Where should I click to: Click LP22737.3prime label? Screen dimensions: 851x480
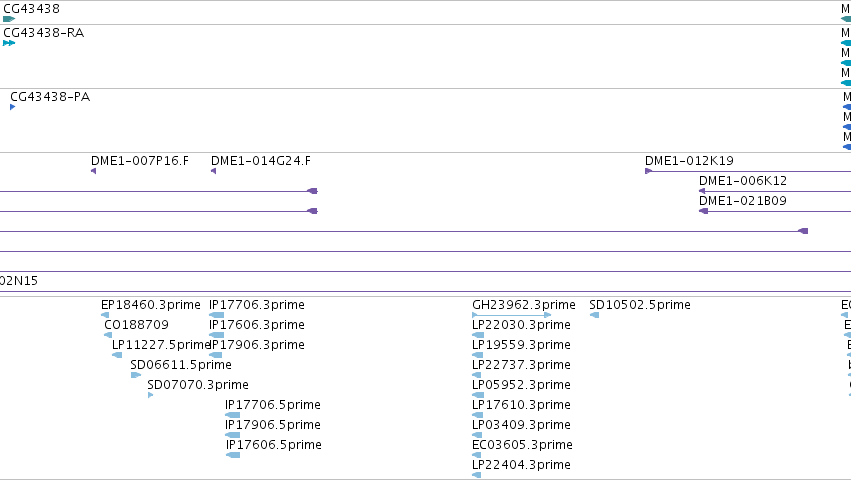(x=522, y=365)
